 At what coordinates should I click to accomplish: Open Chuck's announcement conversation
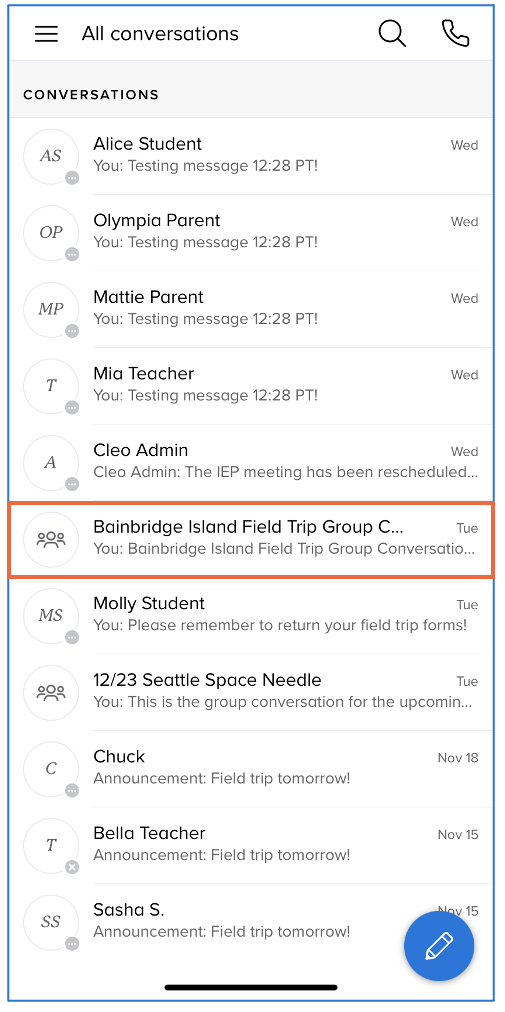point(251,769)
